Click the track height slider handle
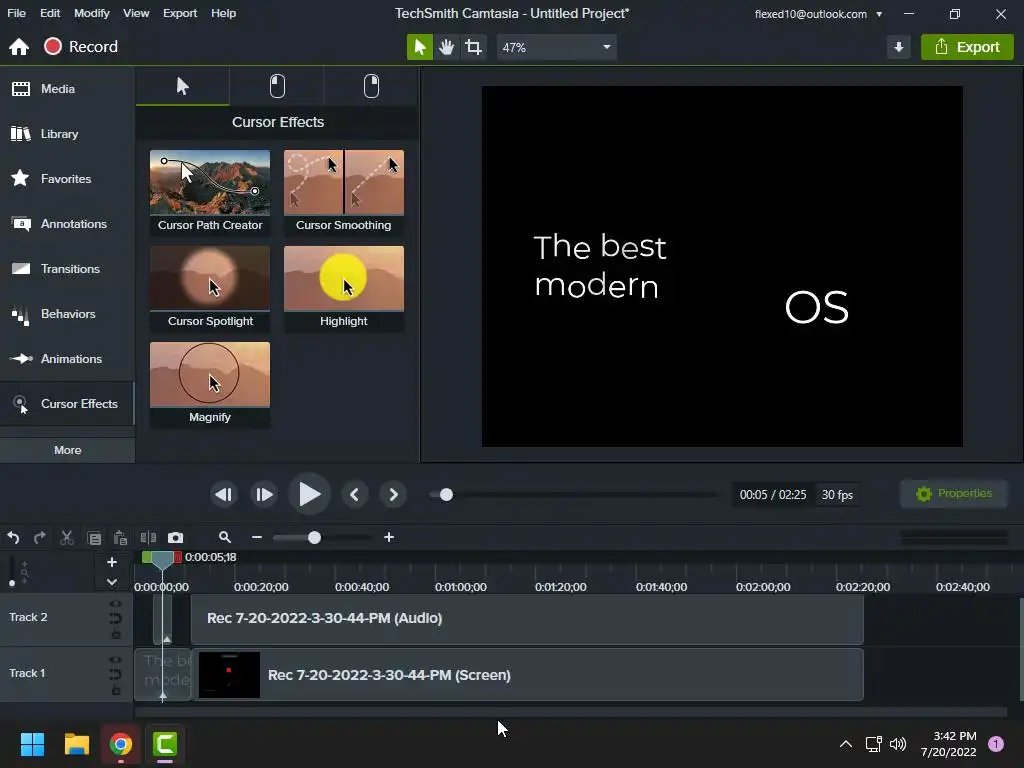The image size is (1024, 768). pos(12,583)
